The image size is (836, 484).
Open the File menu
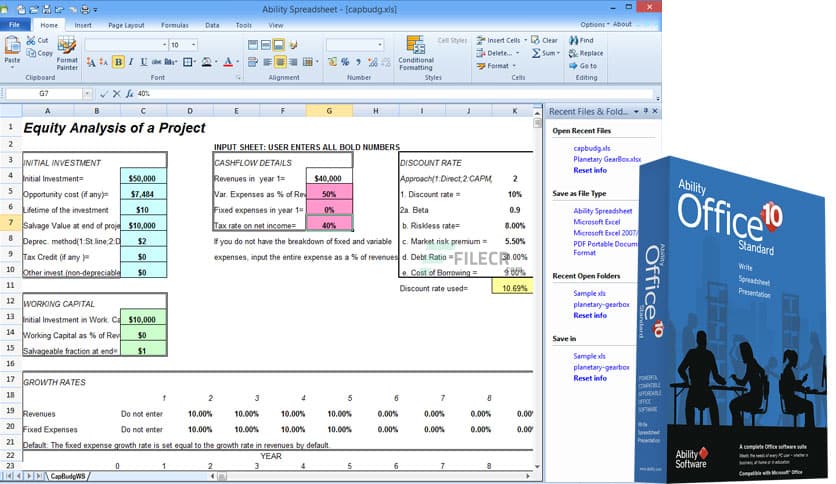(x=14, y=25)
